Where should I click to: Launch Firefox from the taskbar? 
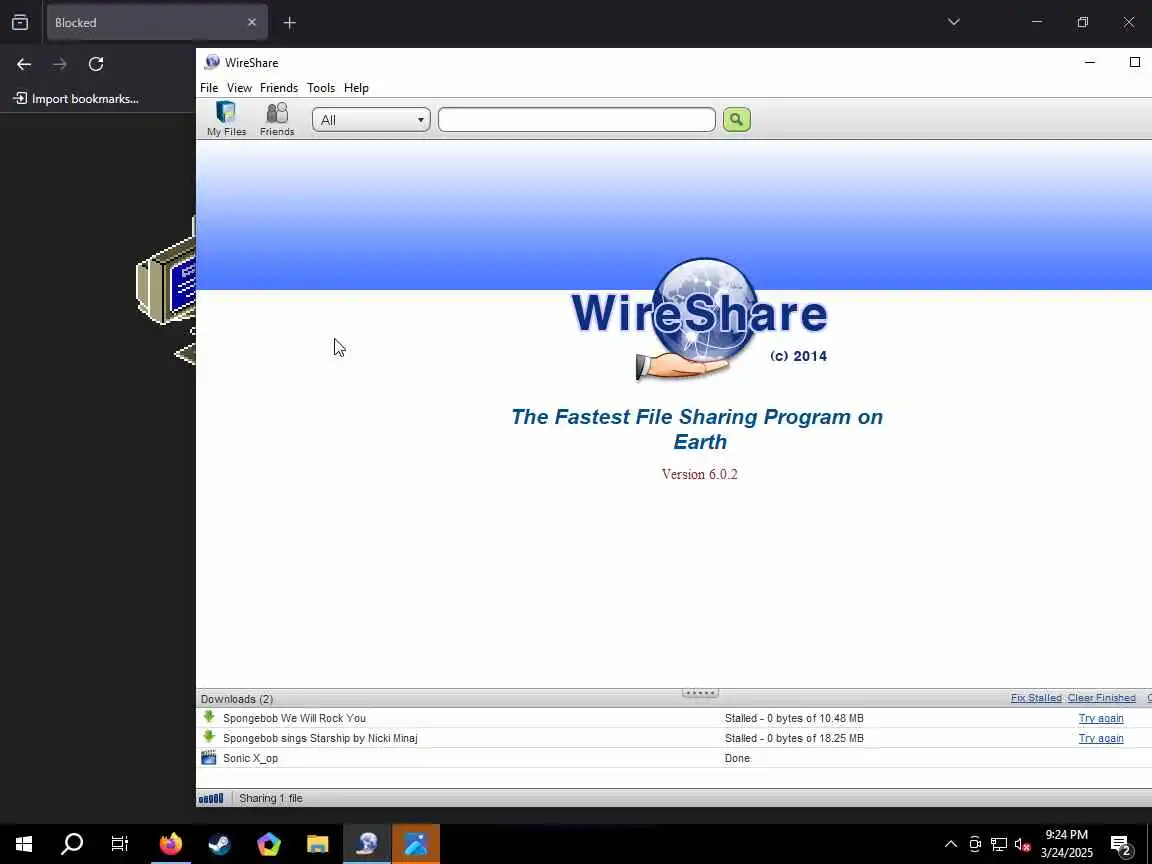pos(170,843)
